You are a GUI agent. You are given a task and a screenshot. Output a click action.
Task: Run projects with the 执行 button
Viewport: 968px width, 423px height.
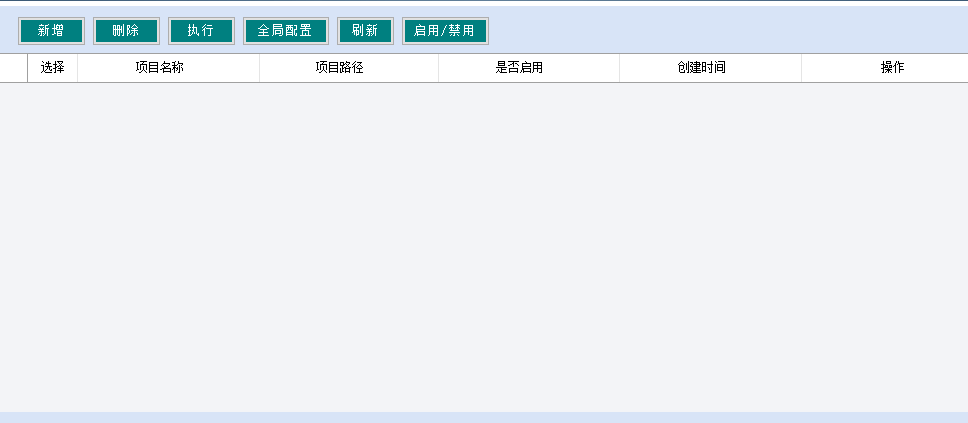(x=201, y=31)
